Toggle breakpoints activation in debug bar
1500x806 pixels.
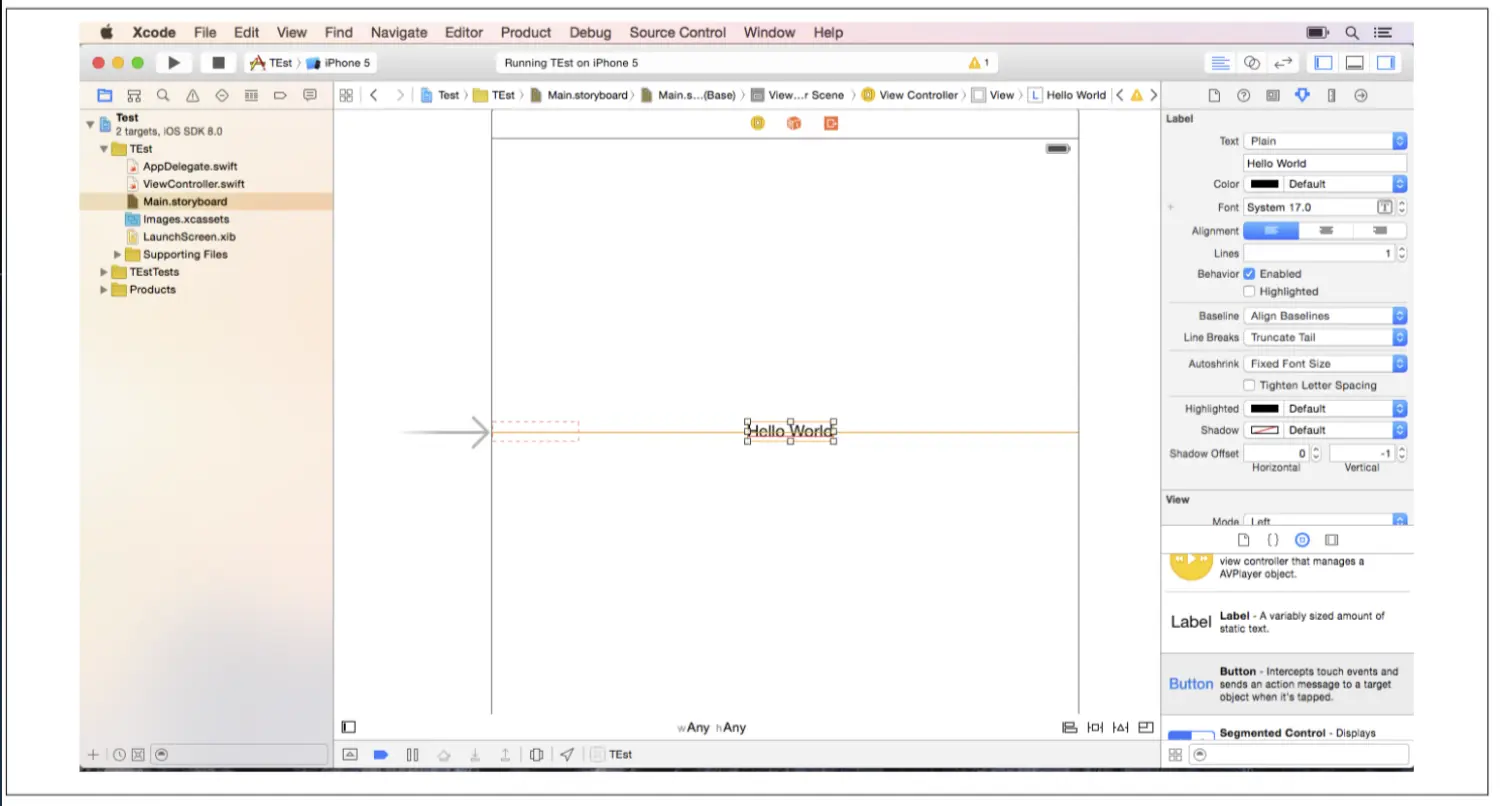380,755
